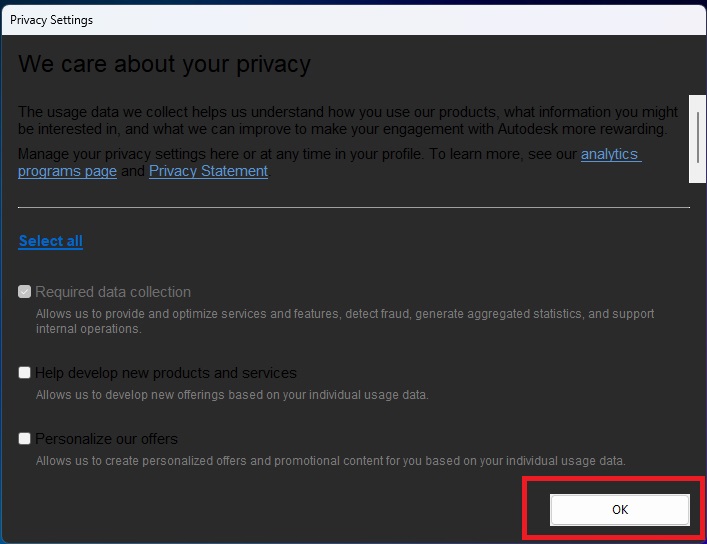
Task: Click the 'Help develop new products and services' label
Action: 166,373
